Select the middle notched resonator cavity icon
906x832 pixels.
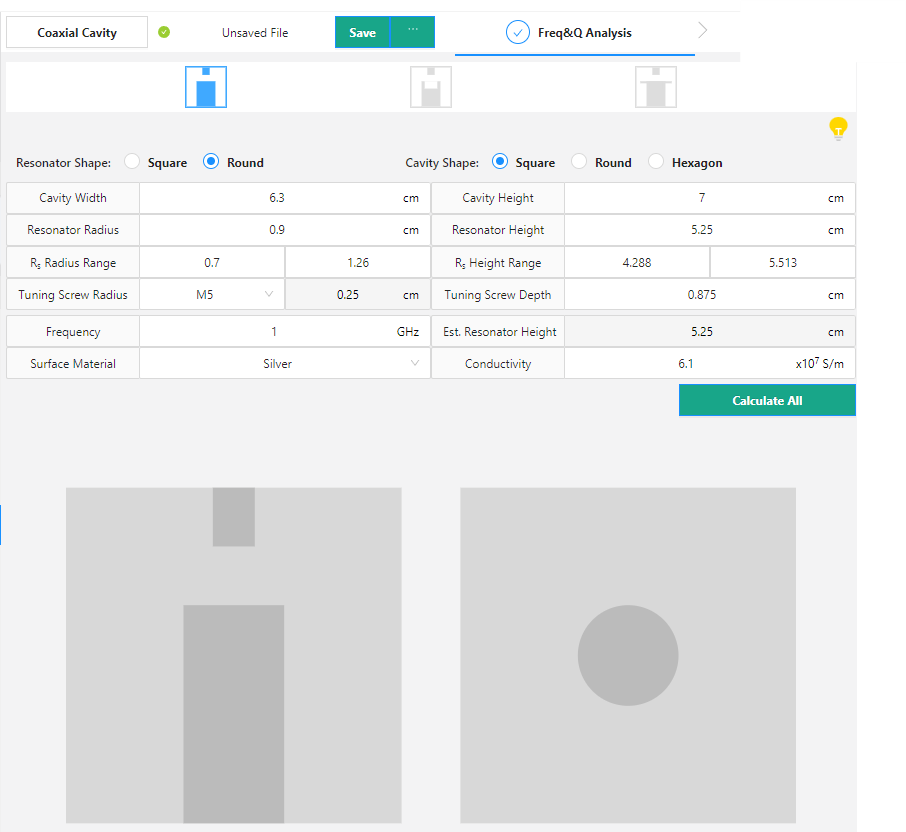point(431,87)
